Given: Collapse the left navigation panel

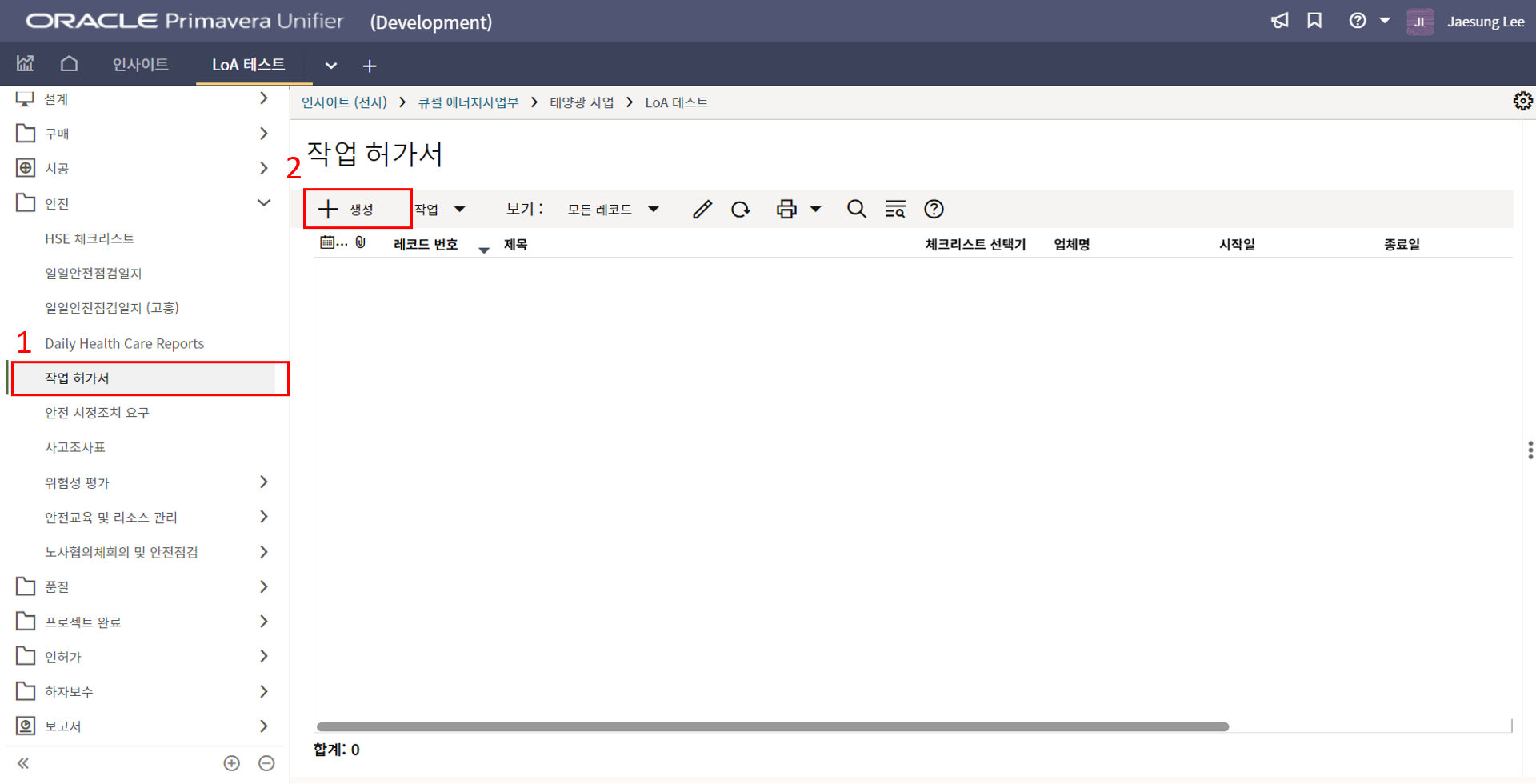Looking at the screenshot, I should 23,763.
